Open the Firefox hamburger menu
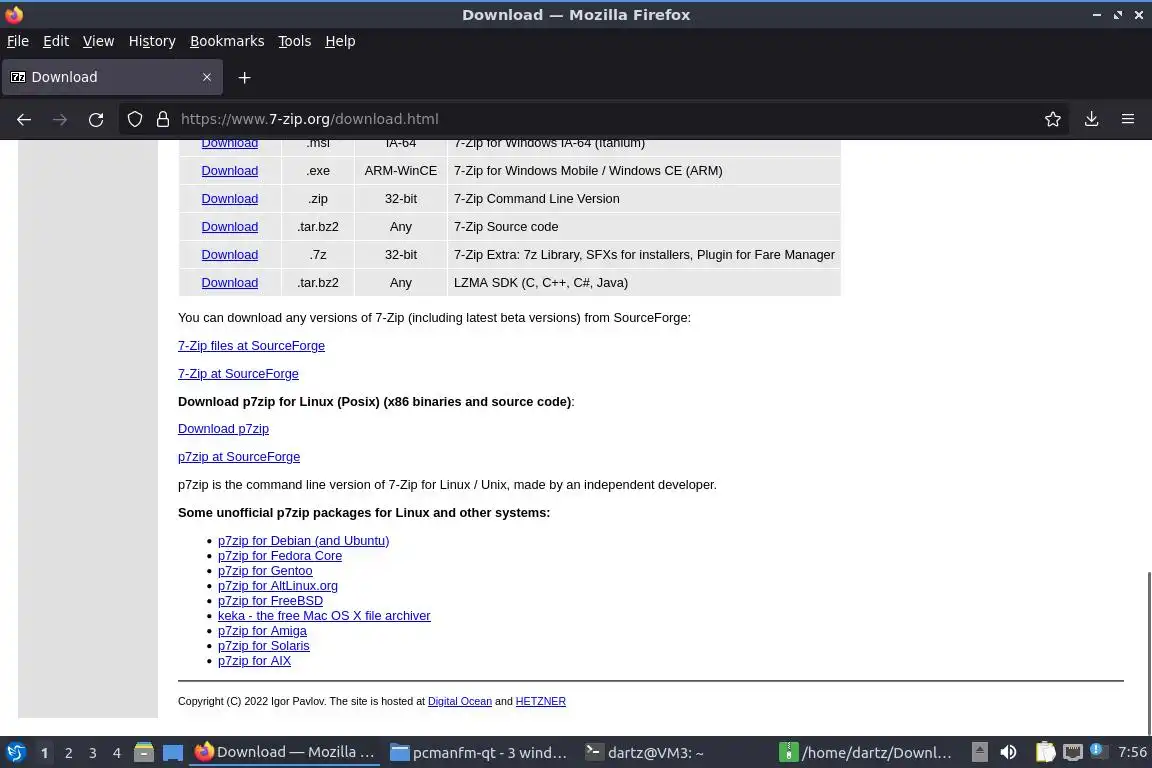 coord(1128,119)
